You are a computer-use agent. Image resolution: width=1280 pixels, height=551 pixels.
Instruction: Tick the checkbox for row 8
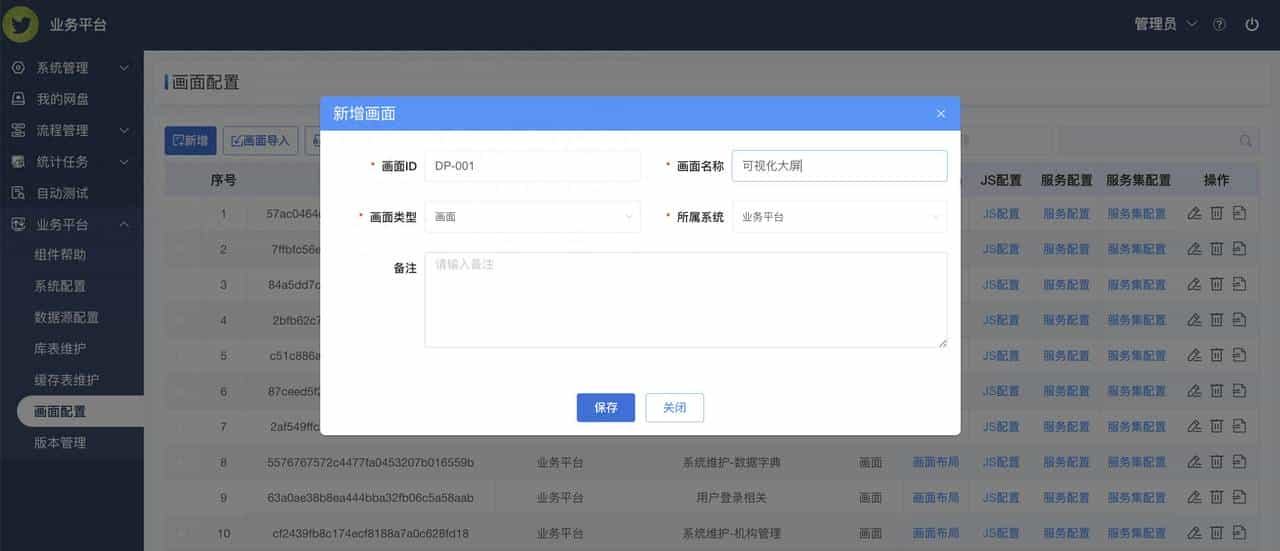182,462
